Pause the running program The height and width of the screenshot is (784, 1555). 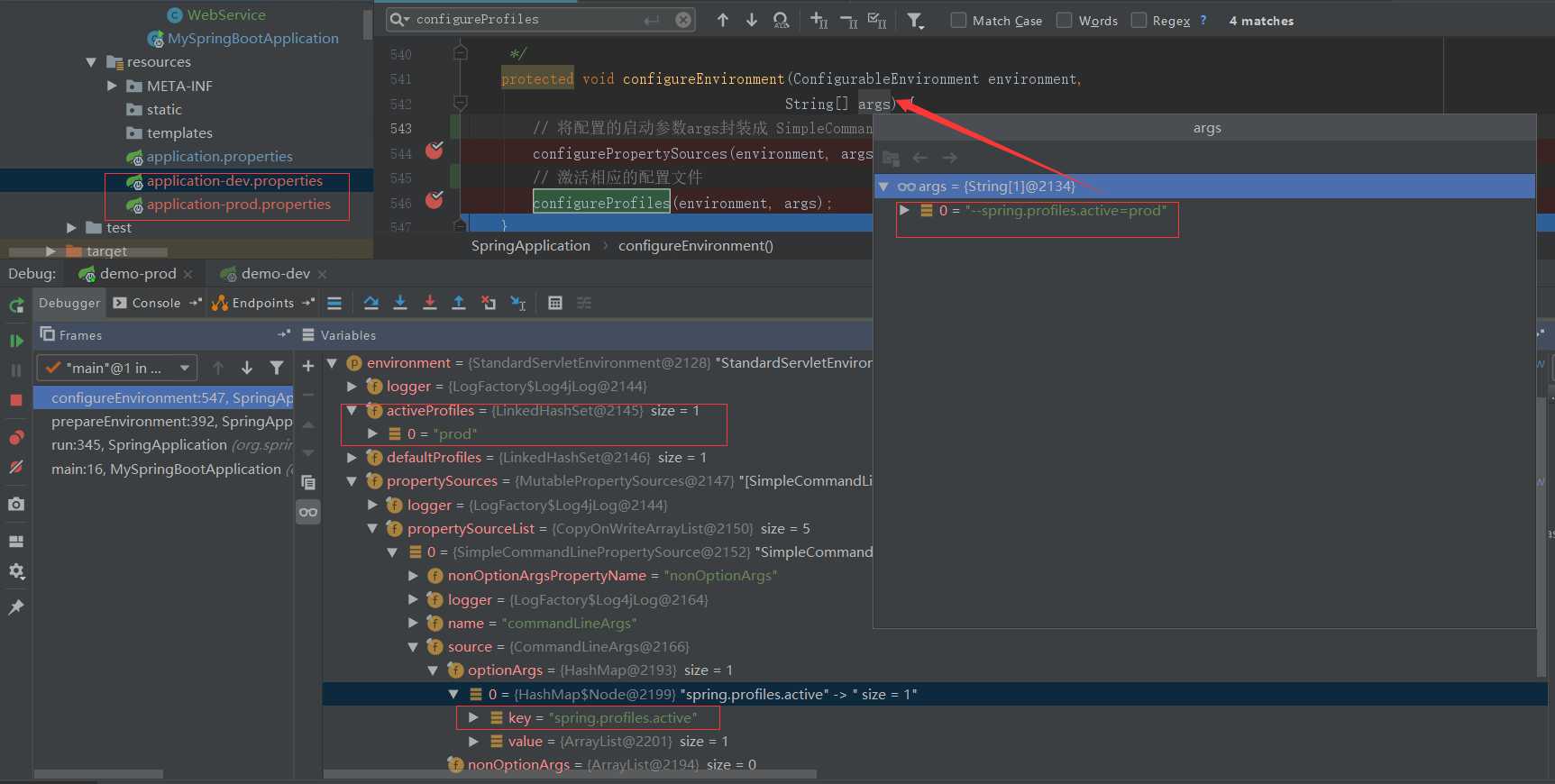[x=16, y=370]
